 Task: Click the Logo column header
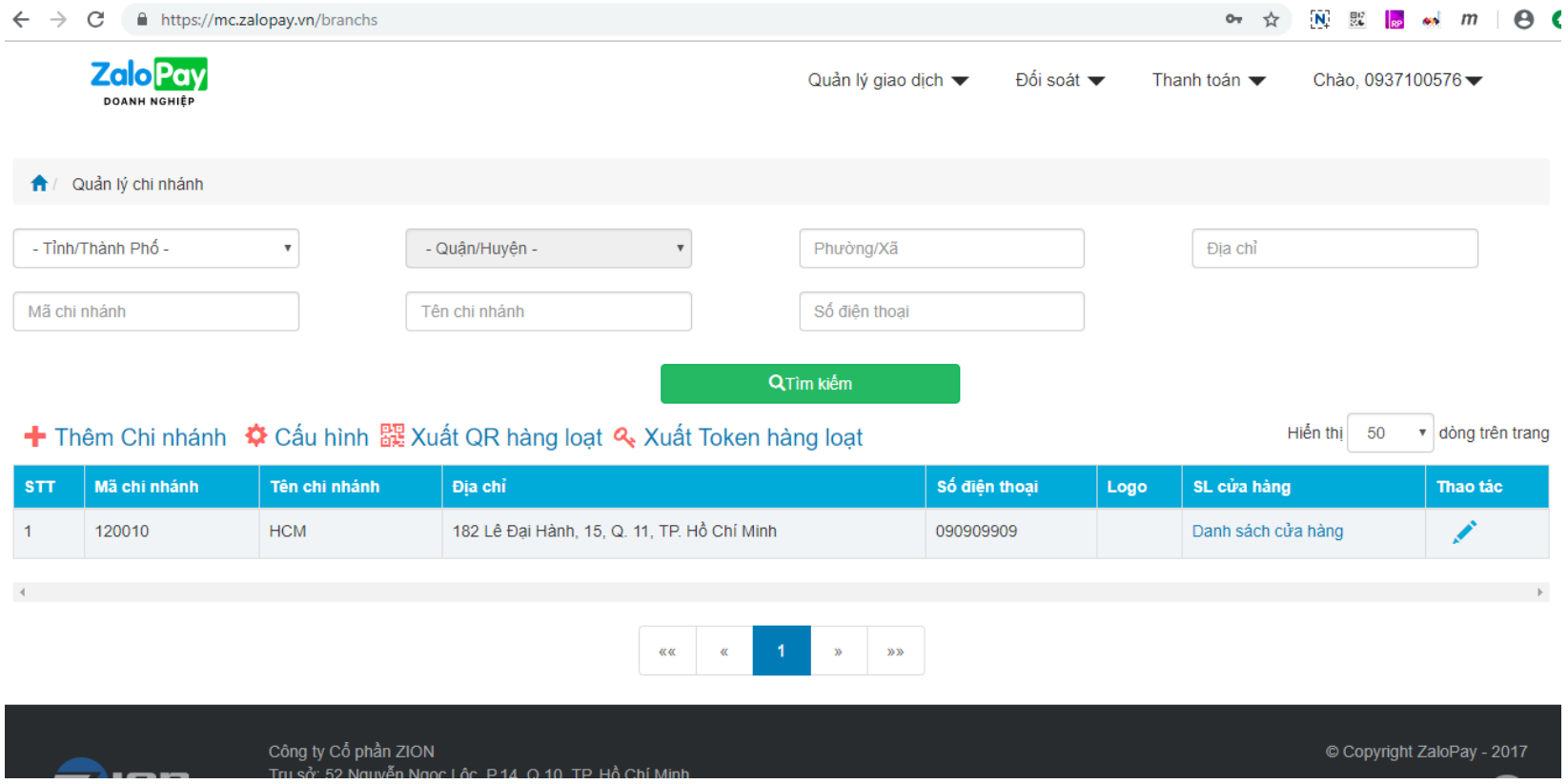pyautogui.click(x=1139, y=487)
